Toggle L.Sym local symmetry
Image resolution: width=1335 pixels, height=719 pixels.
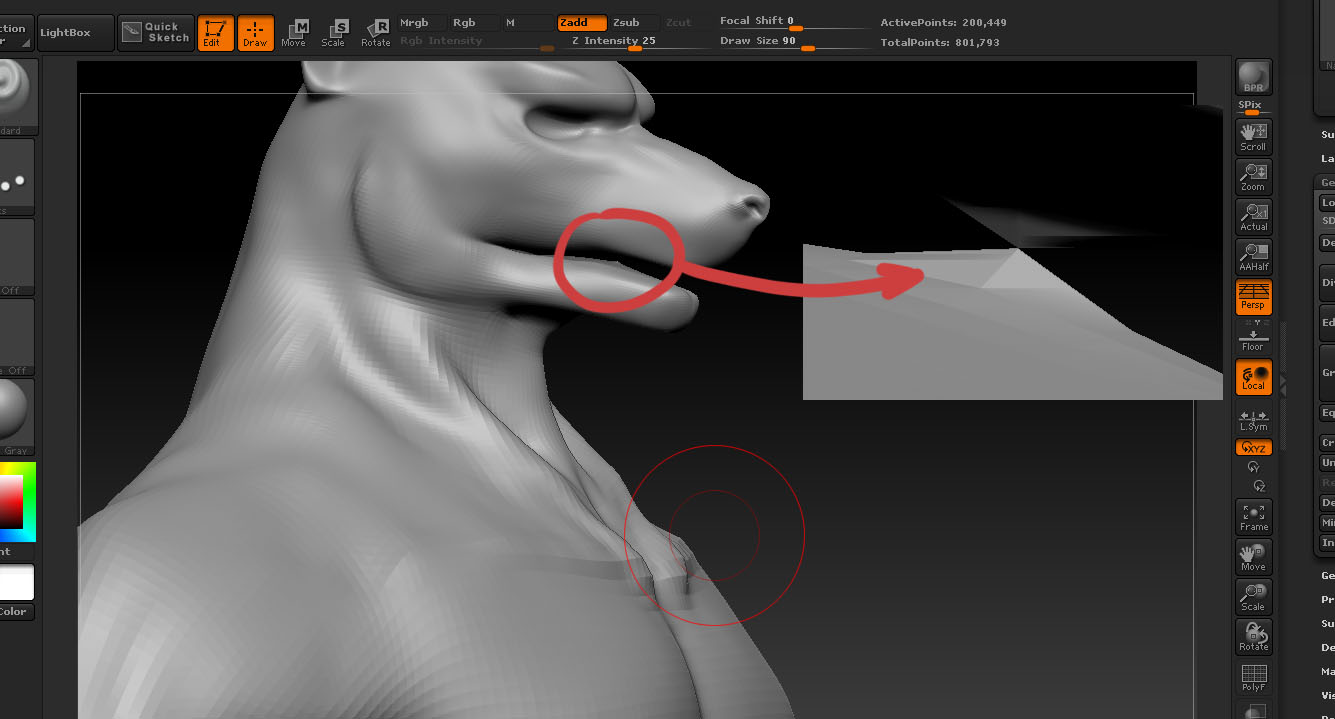1253,420
